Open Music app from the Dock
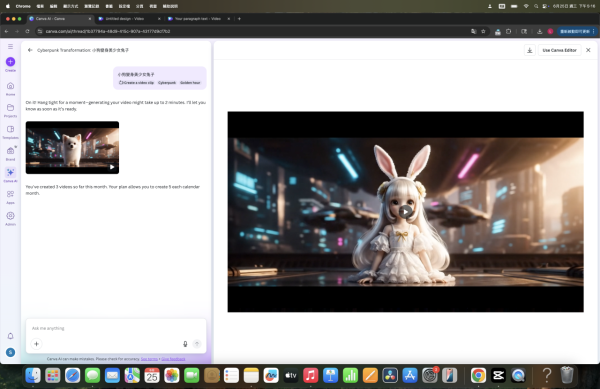 tap(310, 375)
